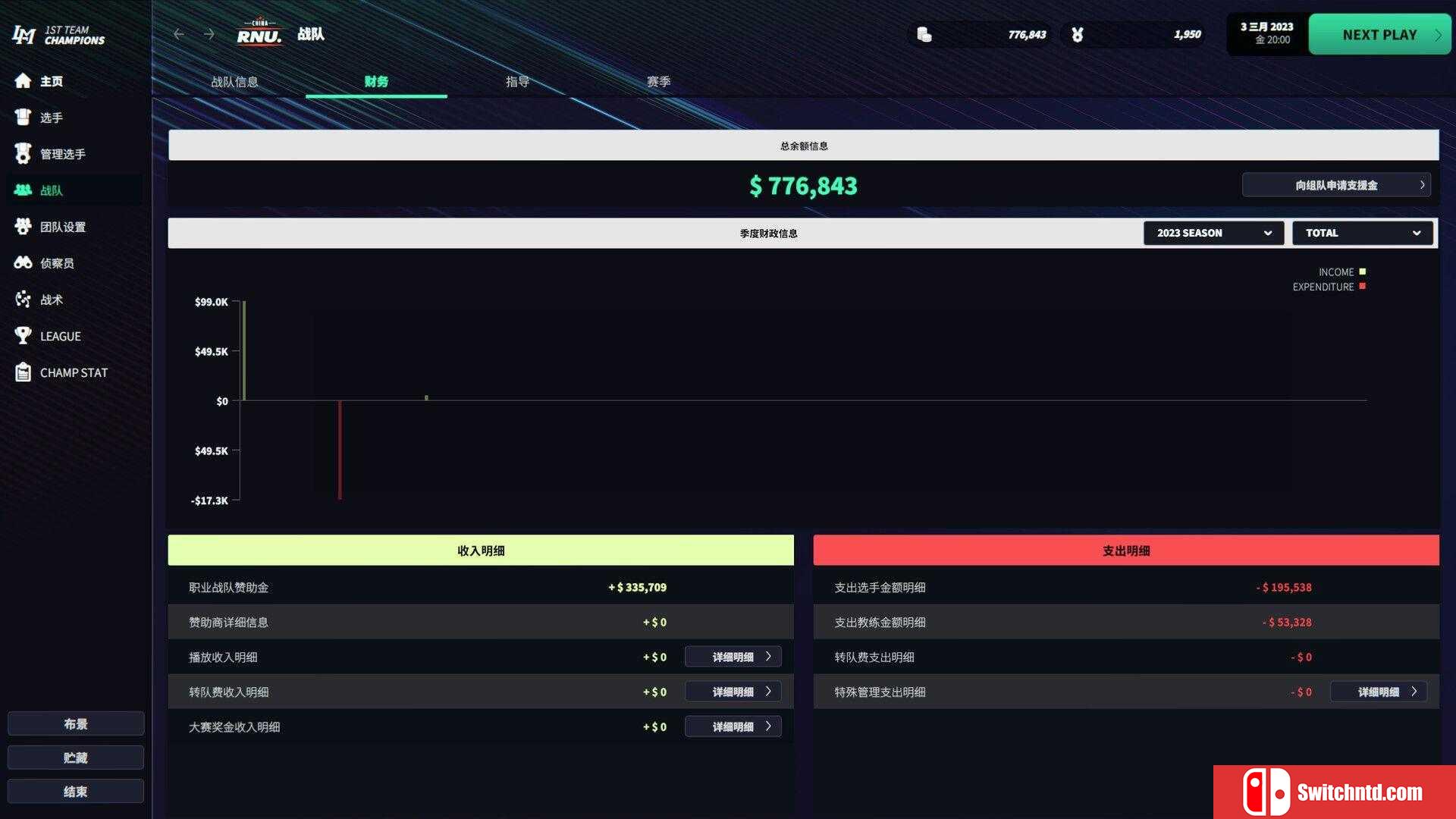This screenshot has width=1456, height=819.
Task: Click the 收入明细 income header
Action: [481, 551]
